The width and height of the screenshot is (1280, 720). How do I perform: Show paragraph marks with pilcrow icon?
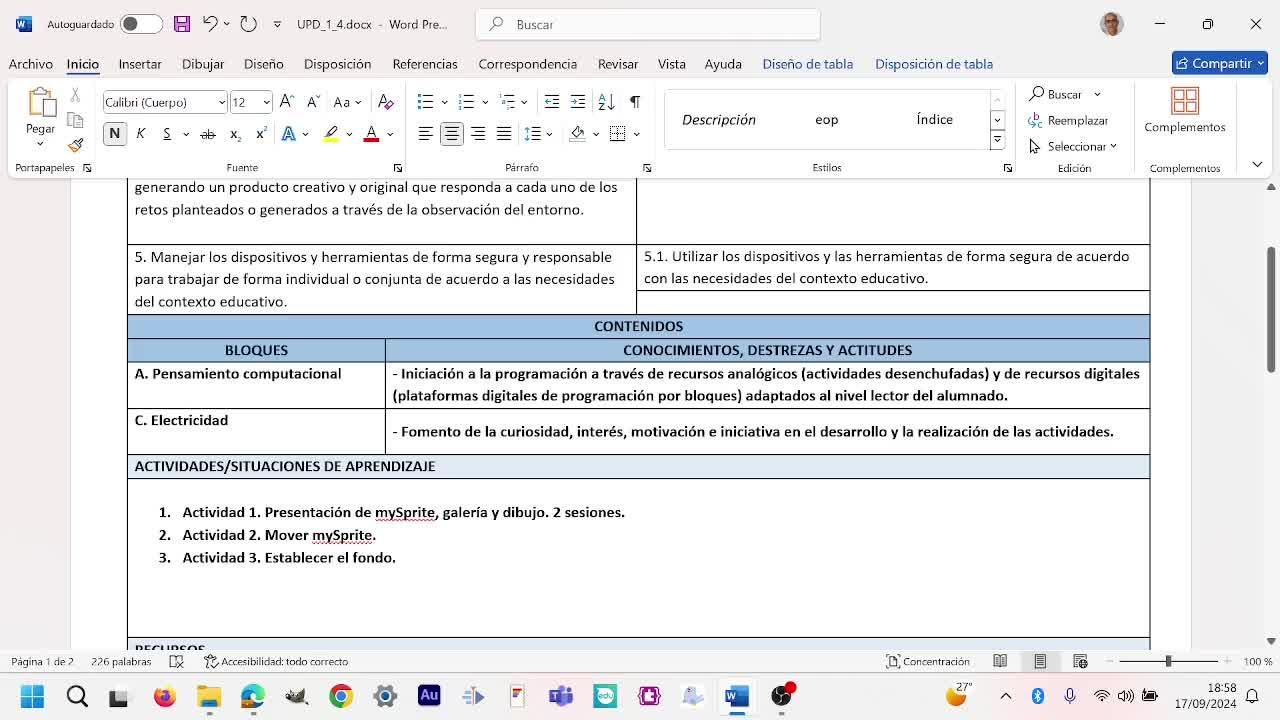pos(634,102)
